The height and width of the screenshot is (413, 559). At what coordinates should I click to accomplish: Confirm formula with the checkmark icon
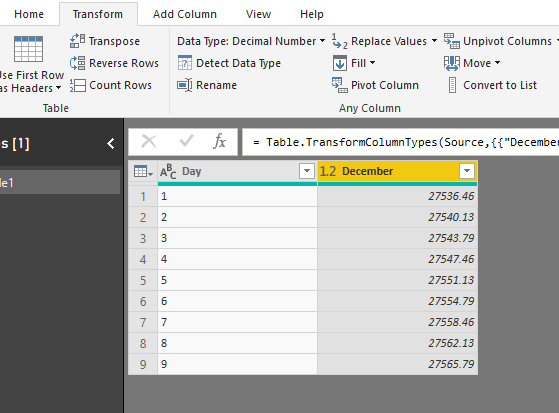pyautogui.click(x=186, y=141)
